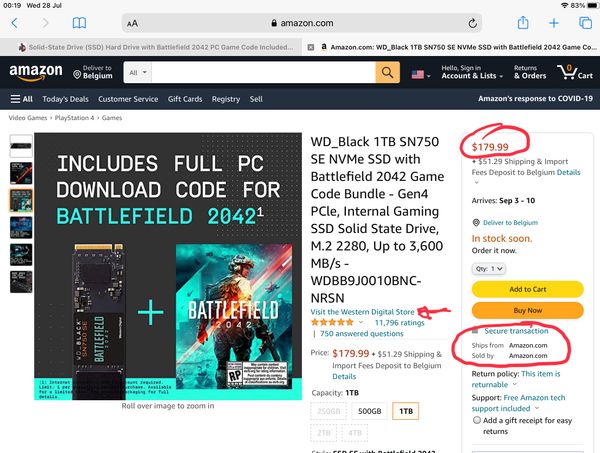Viewport: 600px width, 453px height.
Task: Visit the Western Digital Store link
Action: [362, 312]
